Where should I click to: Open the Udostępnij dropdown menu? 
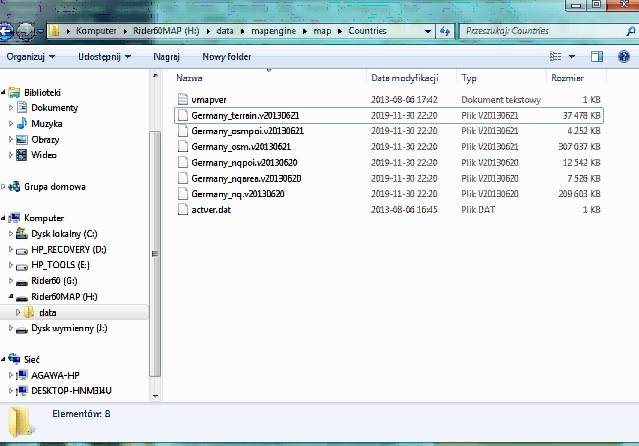click(102, 57)
